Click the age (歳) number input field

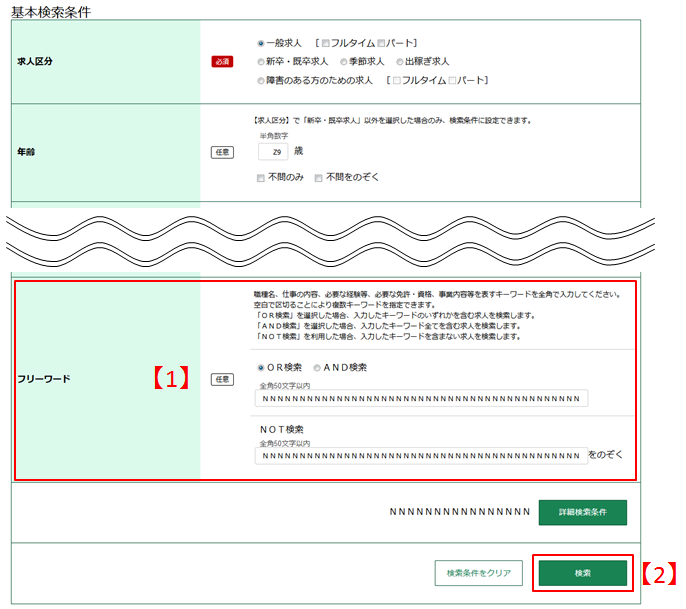tap(272, 151)
